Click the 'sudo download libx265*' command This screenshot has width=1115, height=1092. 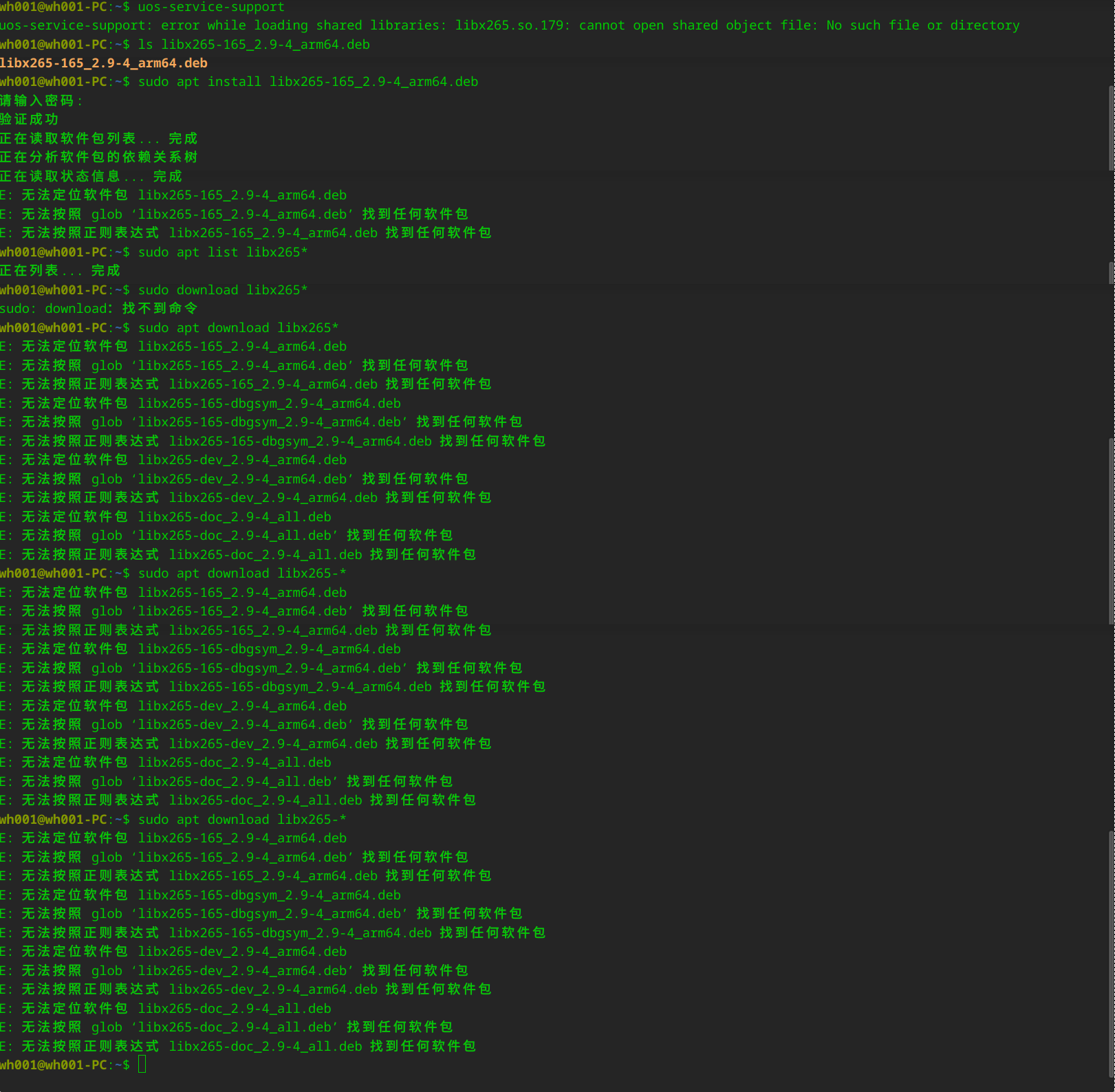(x=223, y=290)
